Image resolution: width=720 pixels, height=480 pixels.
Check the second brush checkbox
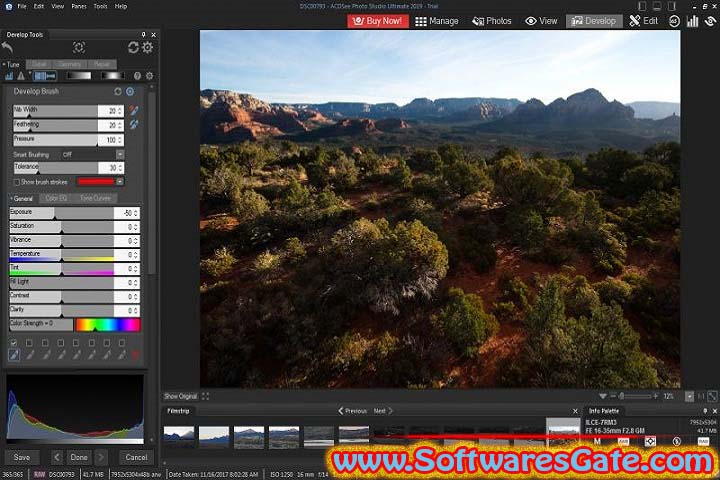click(x=29, y=343)
